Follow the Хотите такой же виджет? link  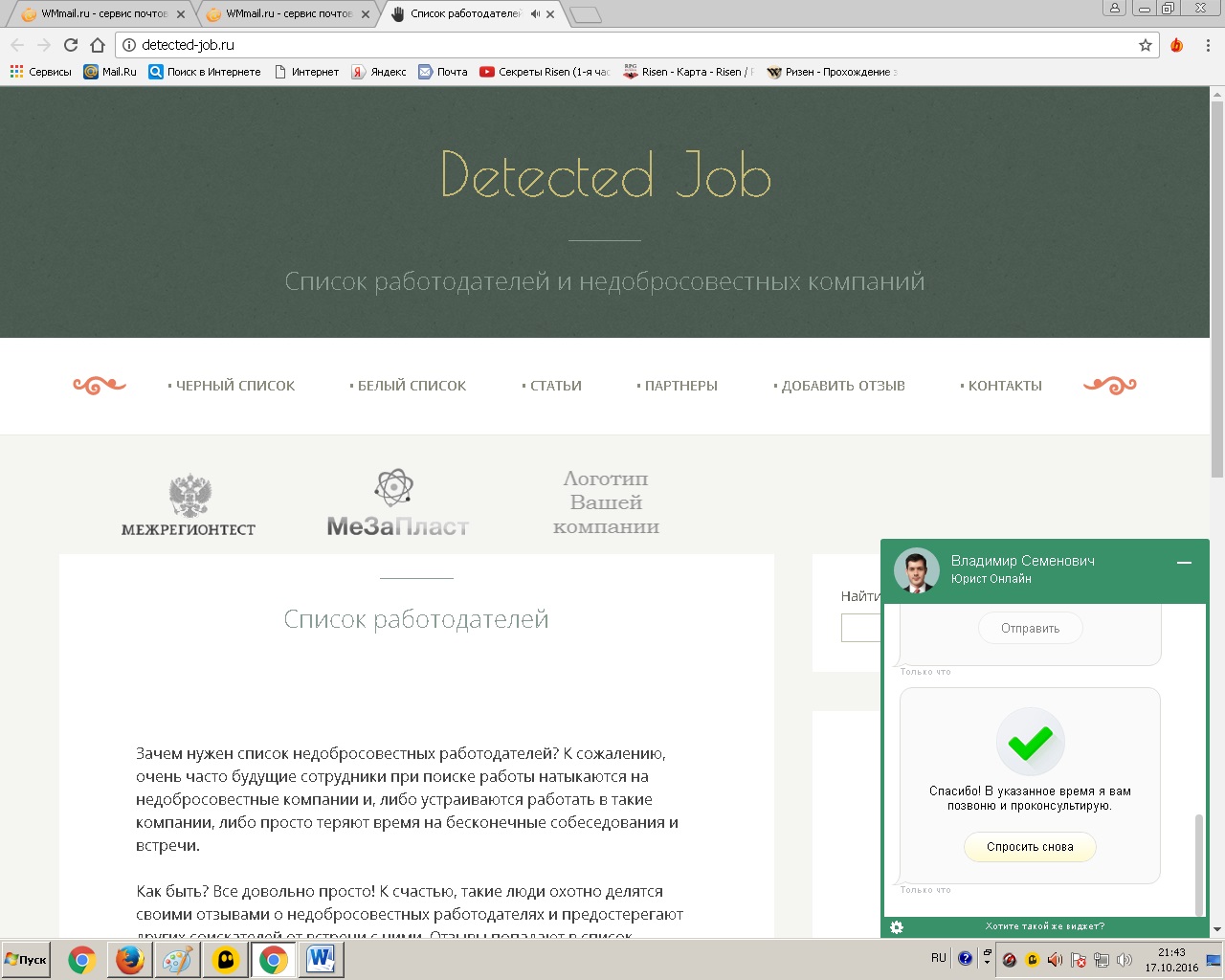click(x=1045, y=926)
